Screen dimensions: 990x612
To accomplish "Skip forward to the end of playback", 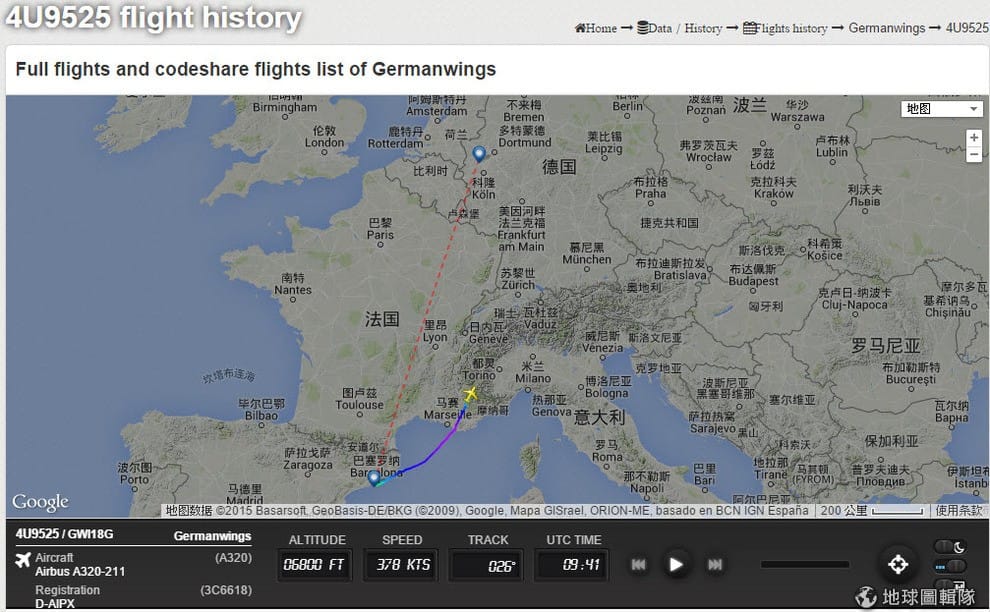I will click(715, 565).
